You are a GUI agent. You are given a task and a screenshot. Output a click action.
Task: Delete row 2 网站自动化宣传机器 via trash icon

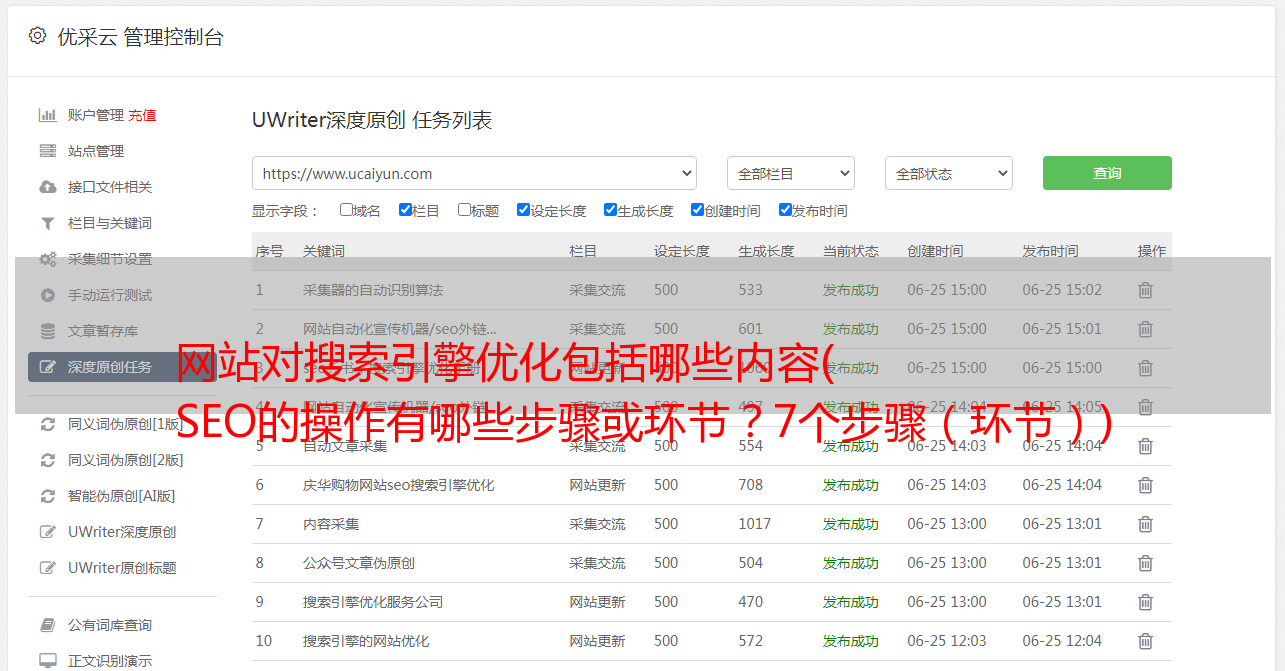point(1146,329)
